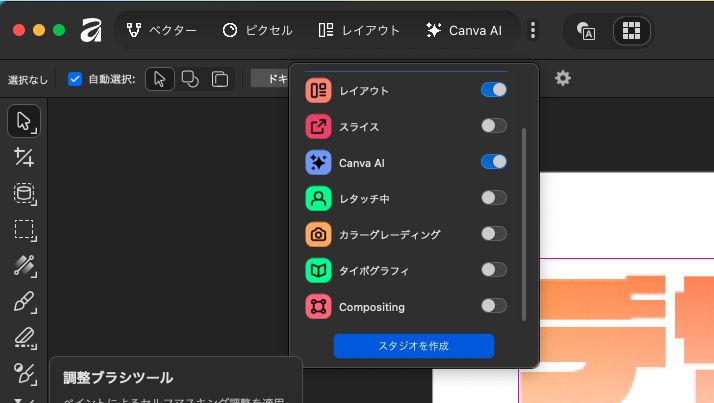Enable the スライス studio toggle

493,126
